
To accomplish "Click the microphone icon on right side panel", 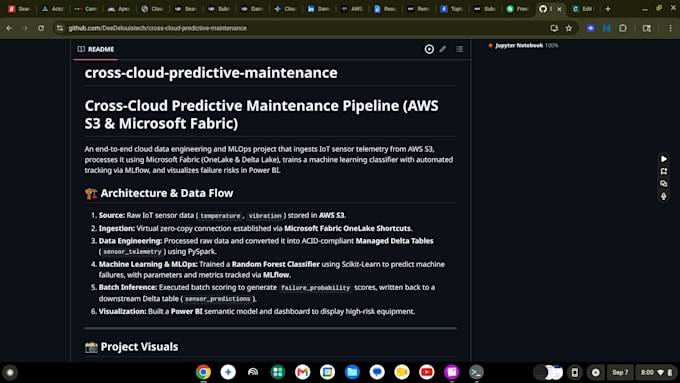I will coord(664,196).
